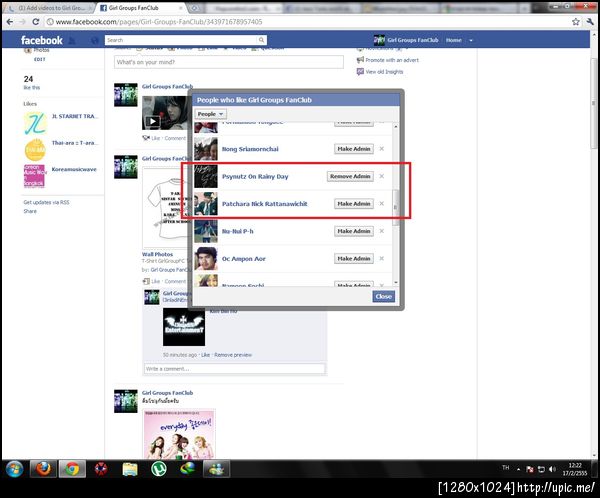Remove Patchara Nick Rattanawichit with X icon
Viewport: 600px width, 498px height.
(x=382, y=204)
